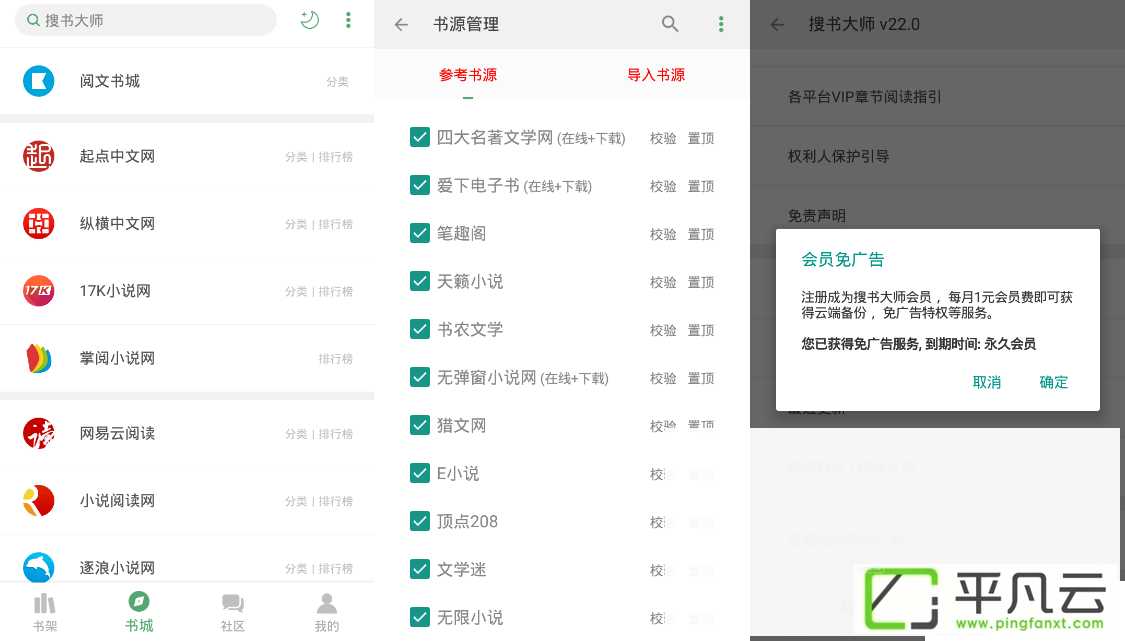Cancel the 会员免广告 dialog with 取消
This screenshot has height=641, width=1125.
(x=987, y=383)
